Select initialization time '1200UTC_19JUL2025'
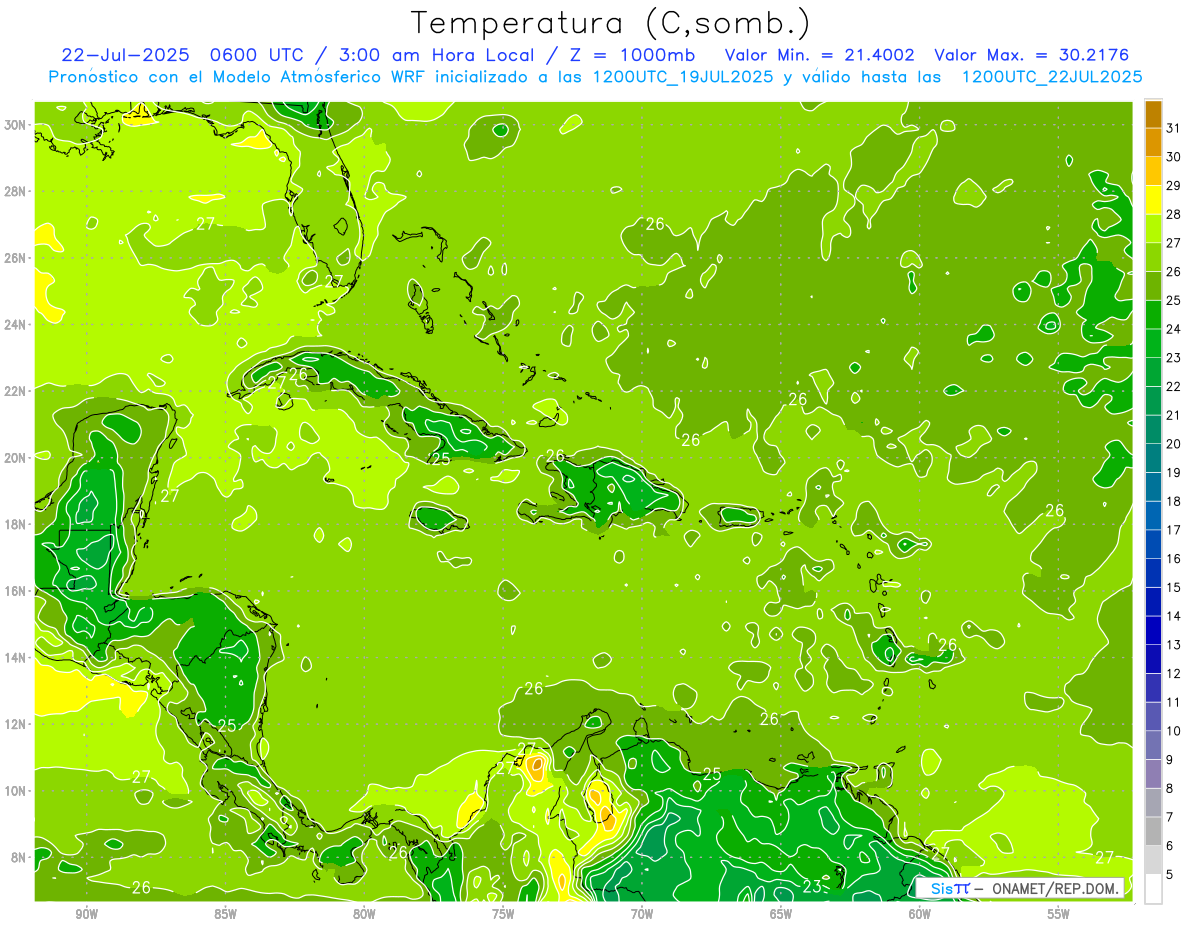The height and width of the screenshot is (927, 1200). (x=683, y=76)
